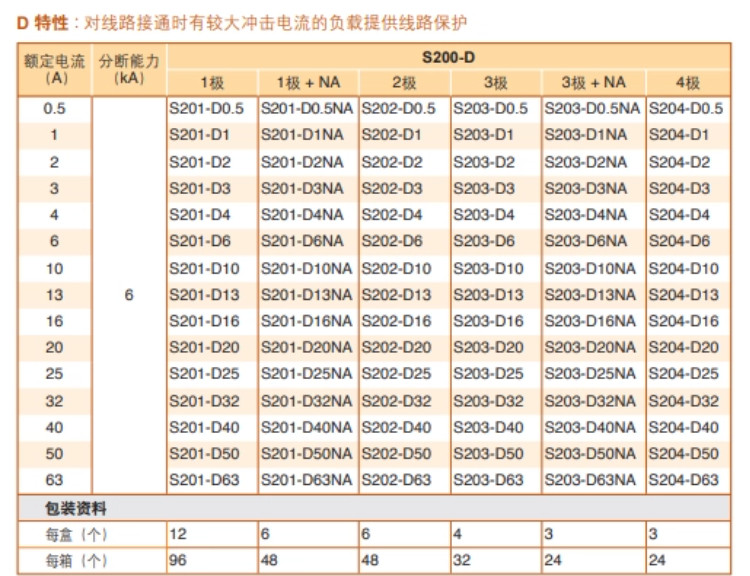Select per-box quantity 12
750x576 pixels.
[178, 534]
